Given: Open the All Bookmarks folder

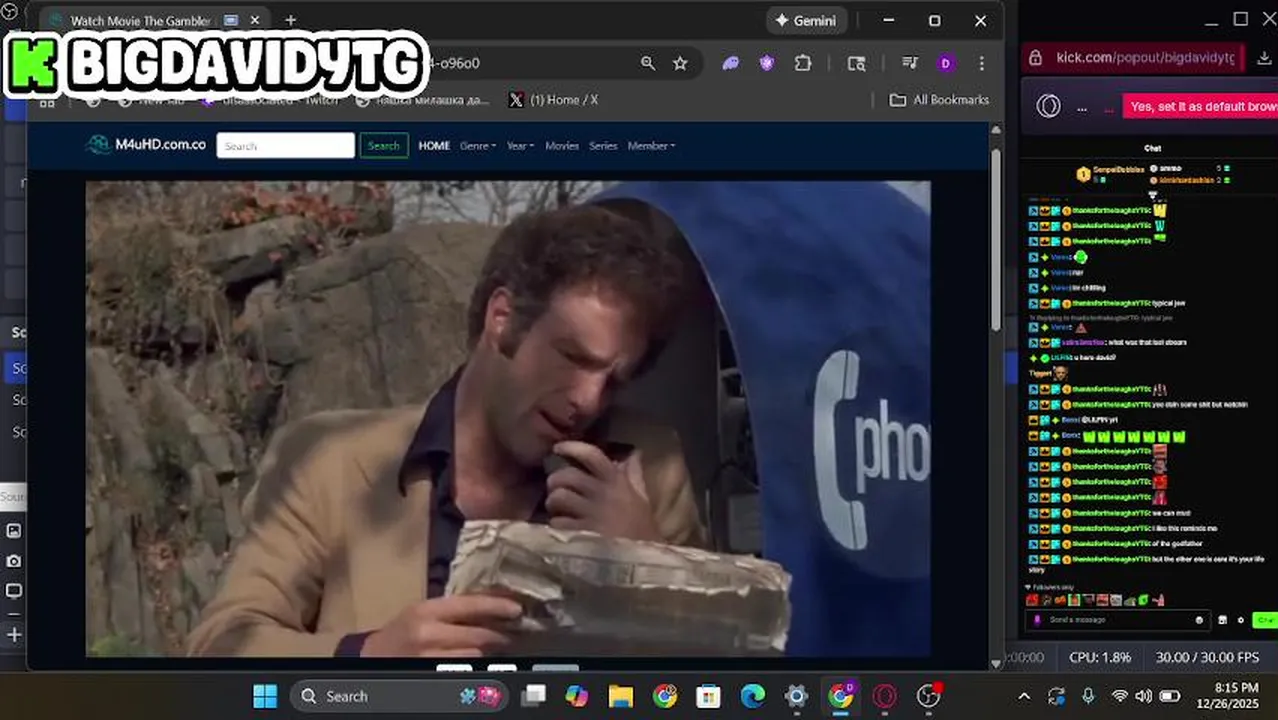Looking at the screenshot, I should pyautogui.click(x=939, y=100).
